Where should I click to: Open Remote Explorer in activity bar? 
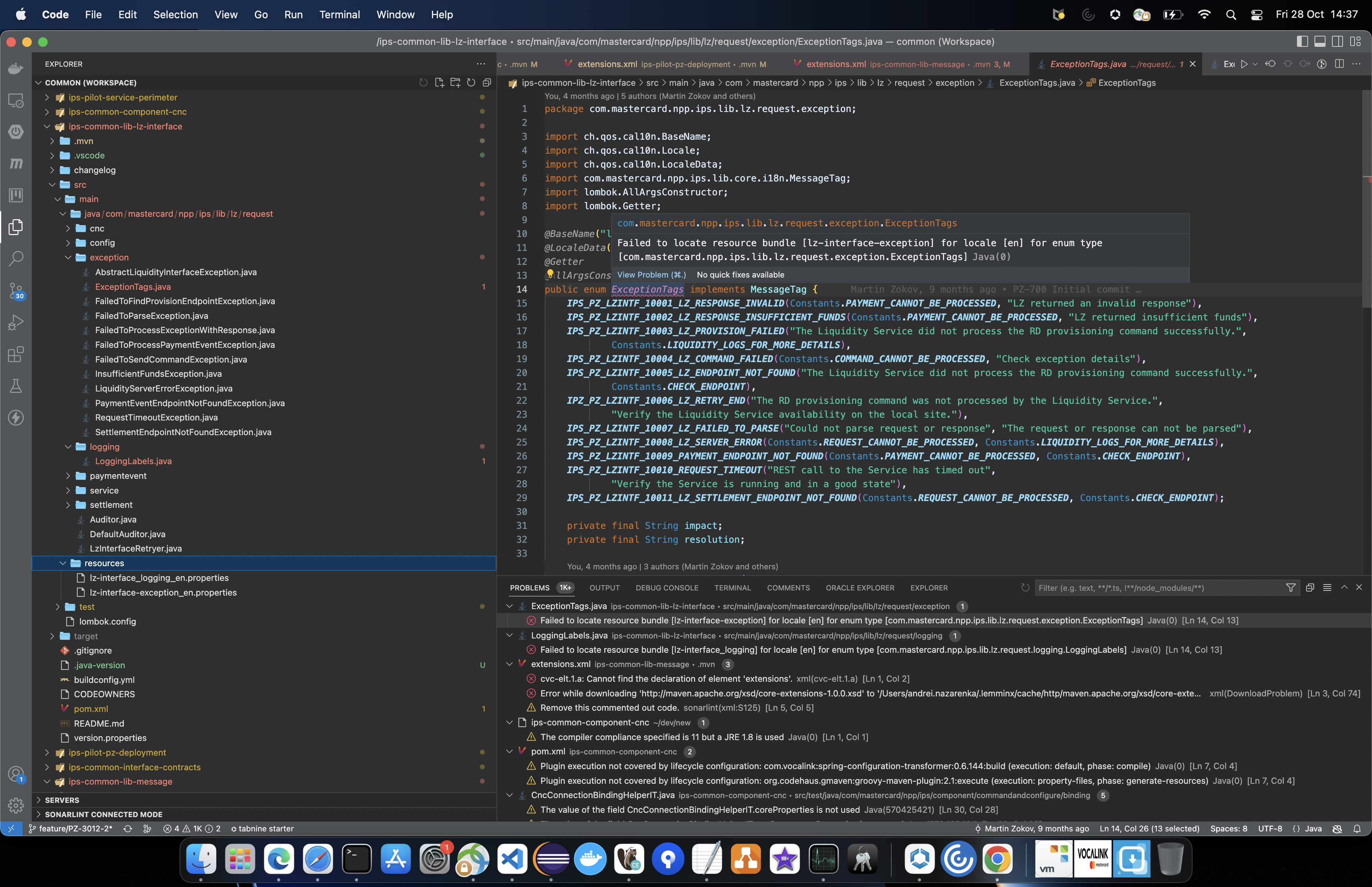tap(15, 101)
